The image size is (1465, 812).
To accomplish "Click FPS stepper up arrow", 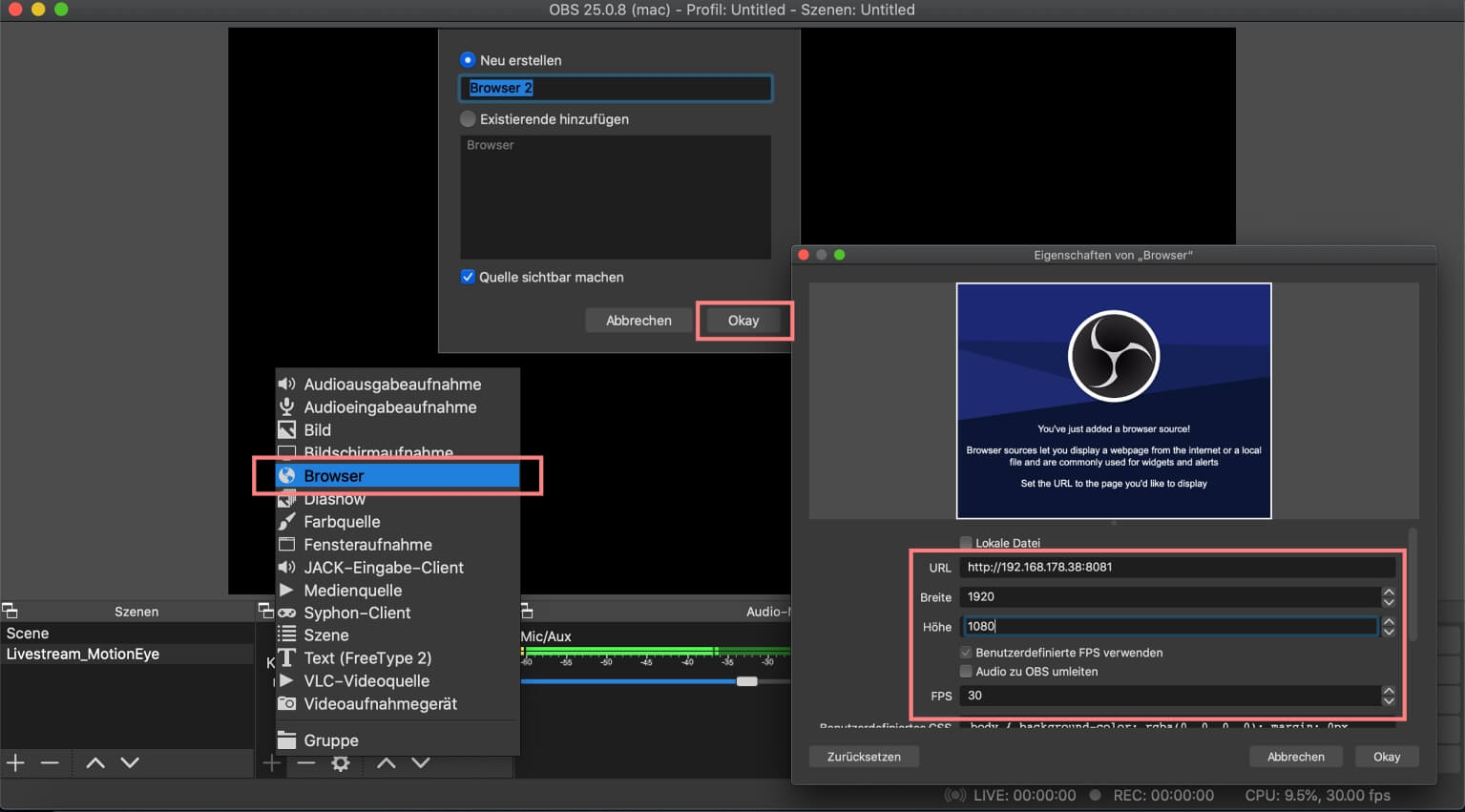I will (x=1389, y=690).
